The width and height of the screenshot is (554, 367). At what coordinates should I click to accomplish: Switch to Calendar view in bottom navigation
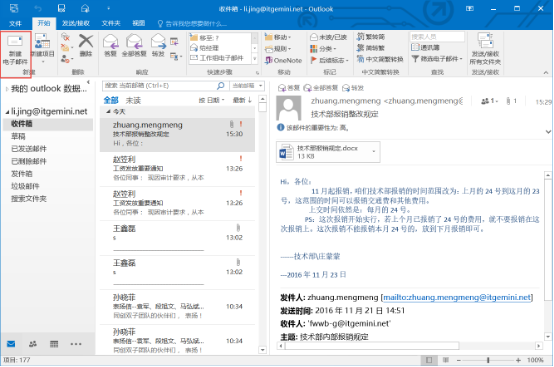pos(54,344)
